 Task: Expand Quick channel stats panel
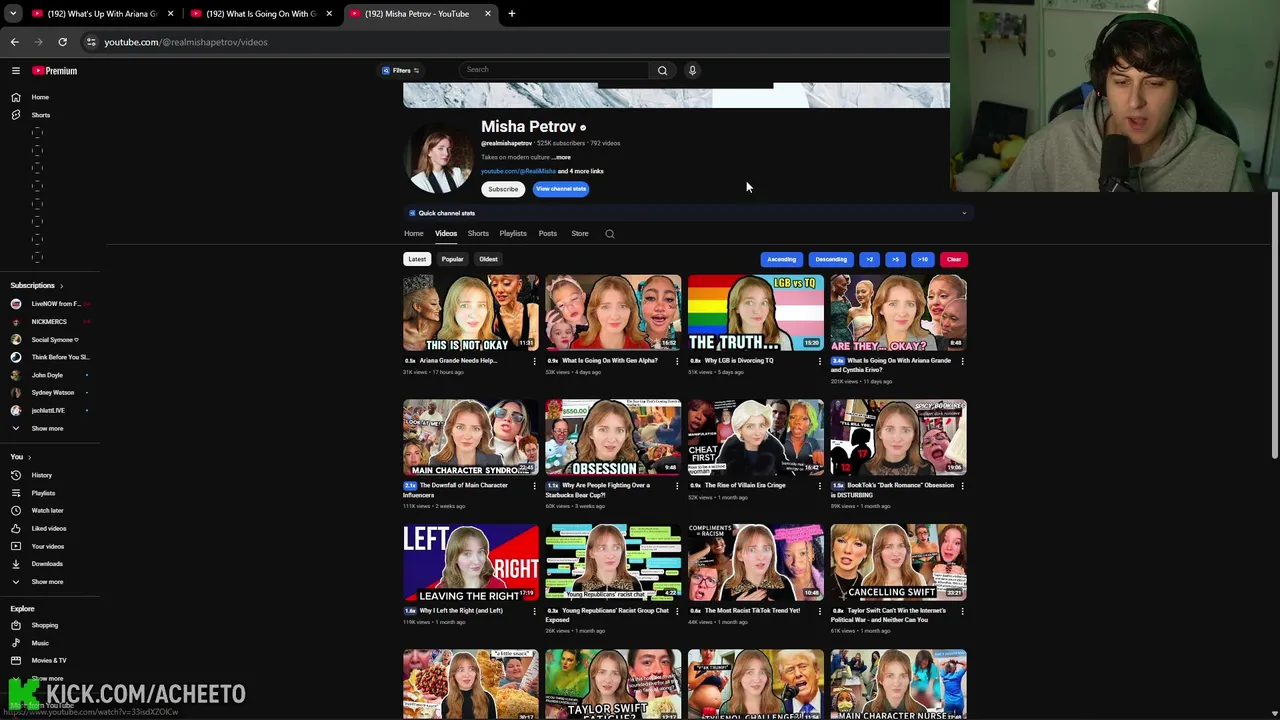tap(964, 213)
